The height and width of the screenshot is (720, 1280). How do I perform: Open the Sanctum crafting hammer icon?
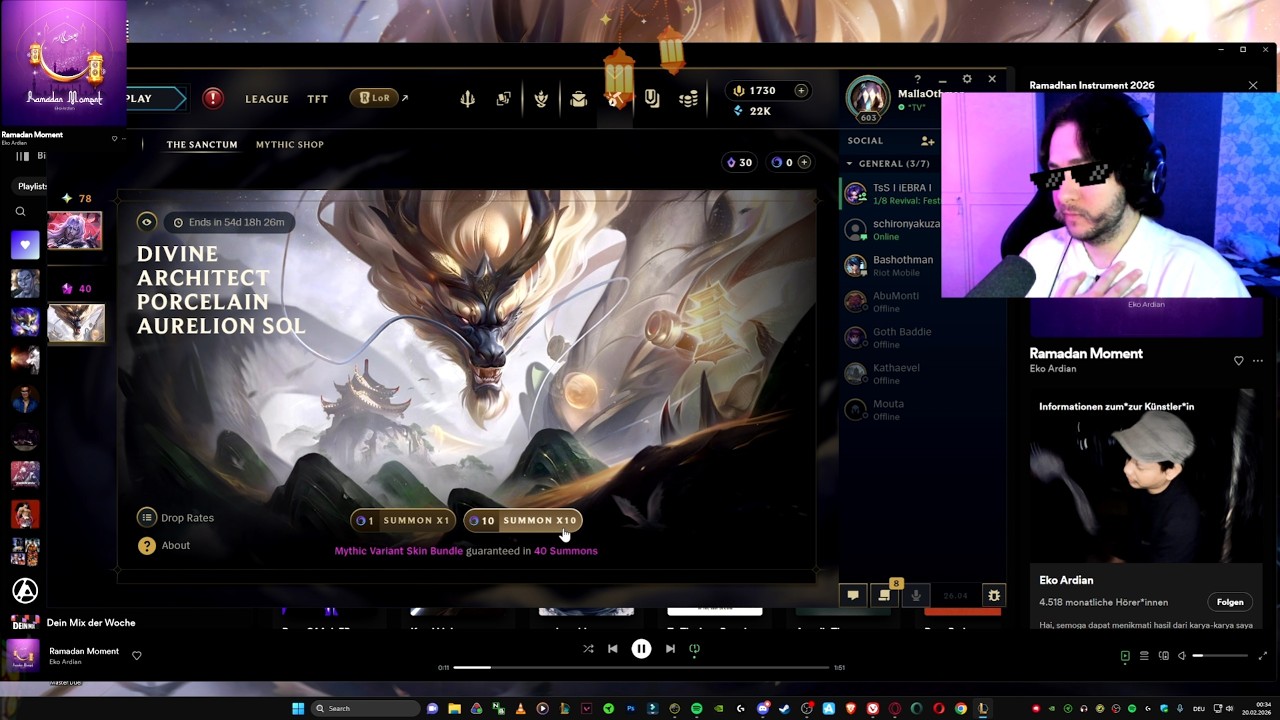[x=615, y=98]
